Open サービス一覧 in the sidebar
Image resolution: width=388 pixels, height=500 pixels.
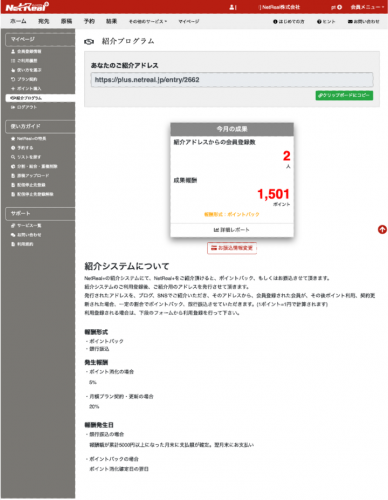point(26,226)
